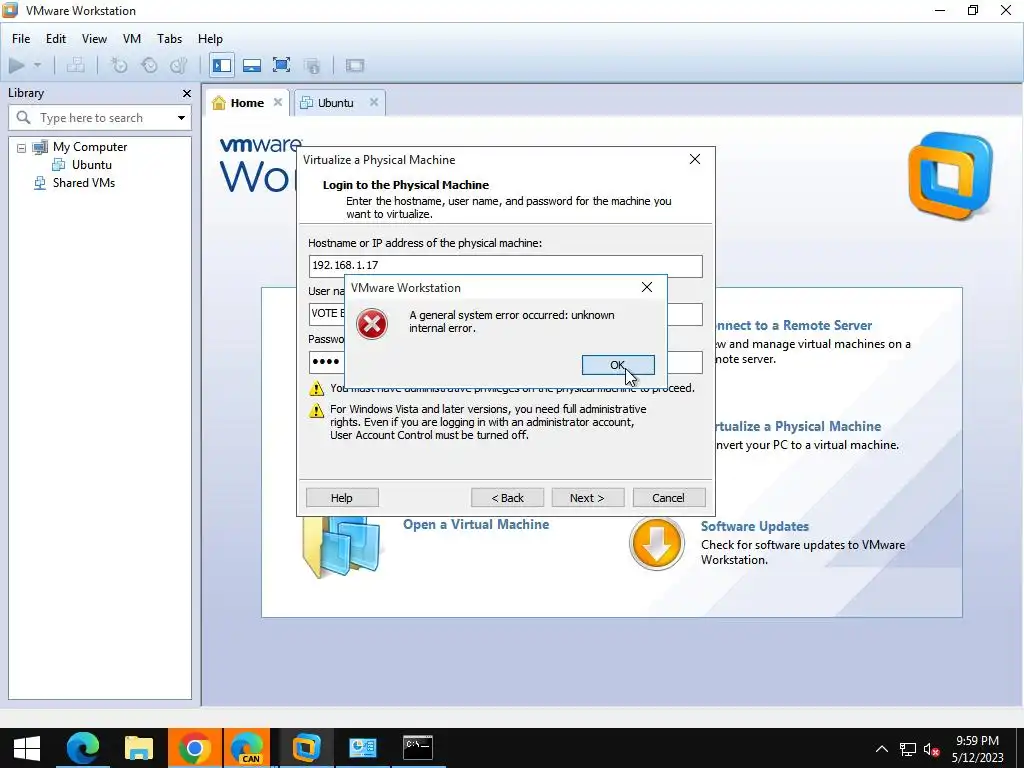This screenshot has width=1024, height=768.
Task: Click the red error icon
Action: [372, 324]
